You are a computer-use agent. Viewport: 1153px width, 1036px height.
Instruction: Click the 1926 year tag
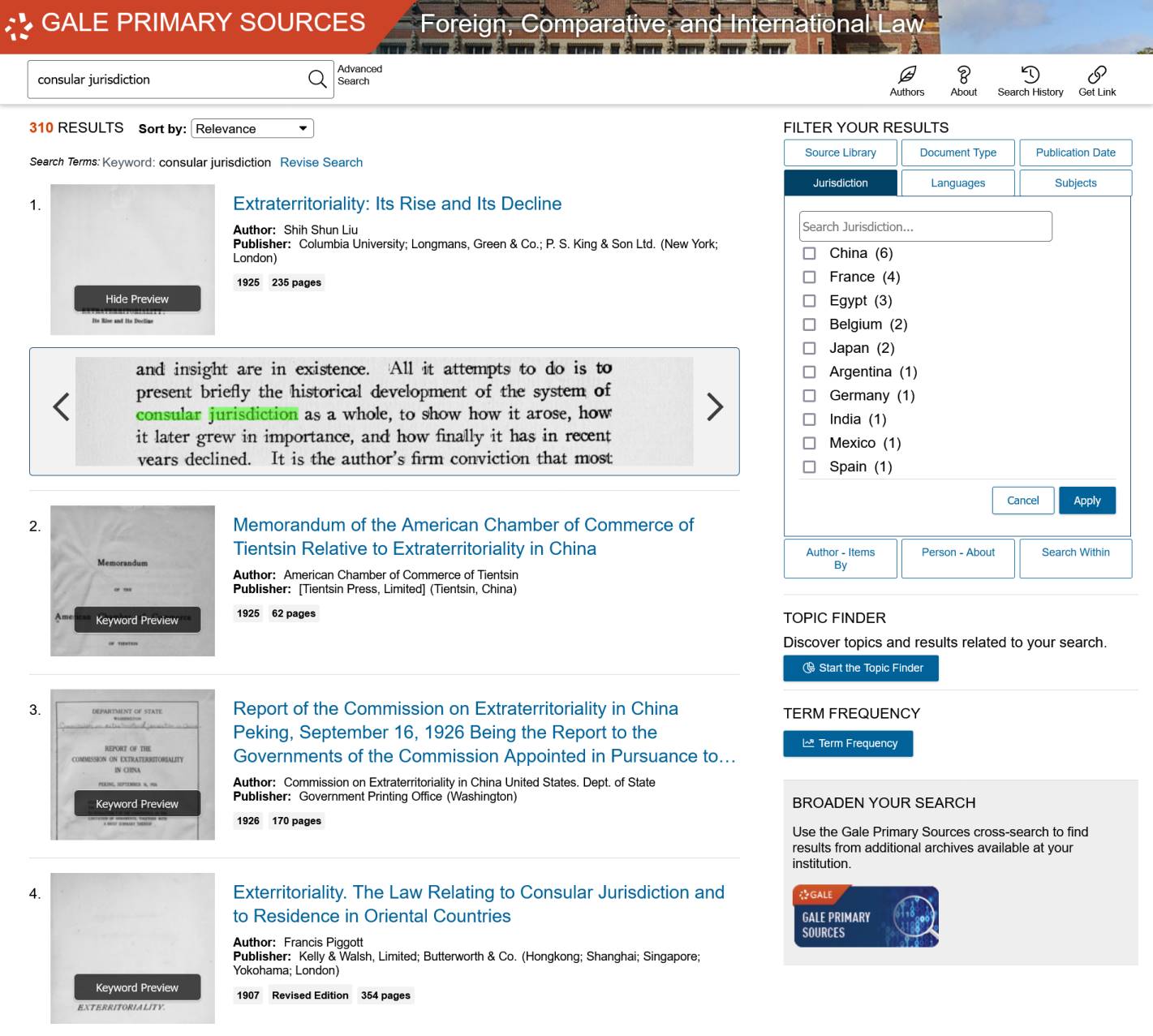tap(248, 821)
